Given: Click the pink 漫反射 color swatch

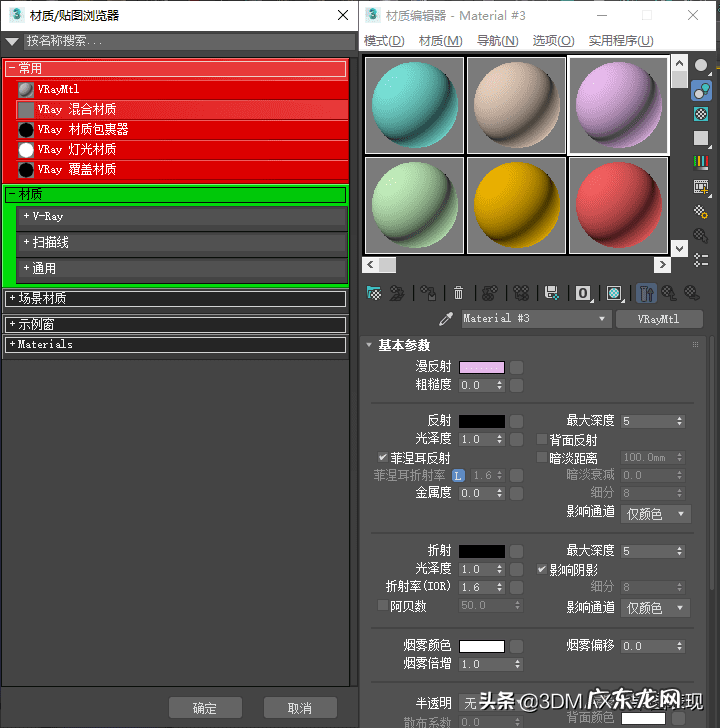Looking at the screenshot, I should click(482, 367).
